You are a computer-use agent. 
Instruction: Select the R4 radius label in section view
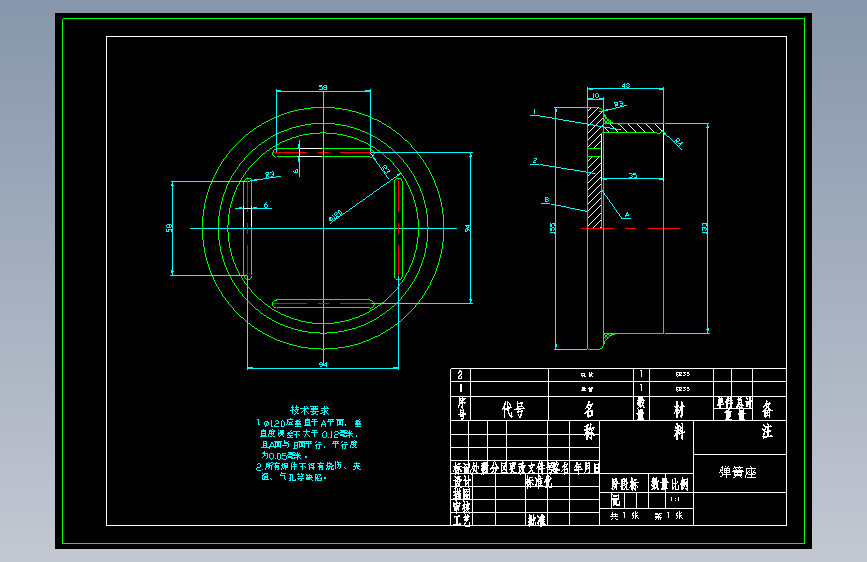pos(678,143)
